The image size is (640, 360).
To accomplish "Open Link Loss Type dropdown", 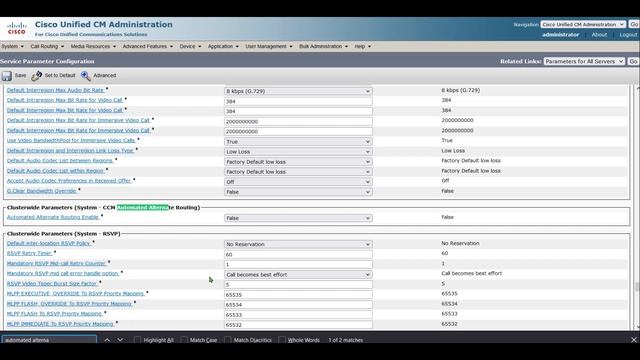I will pos(298,151).
